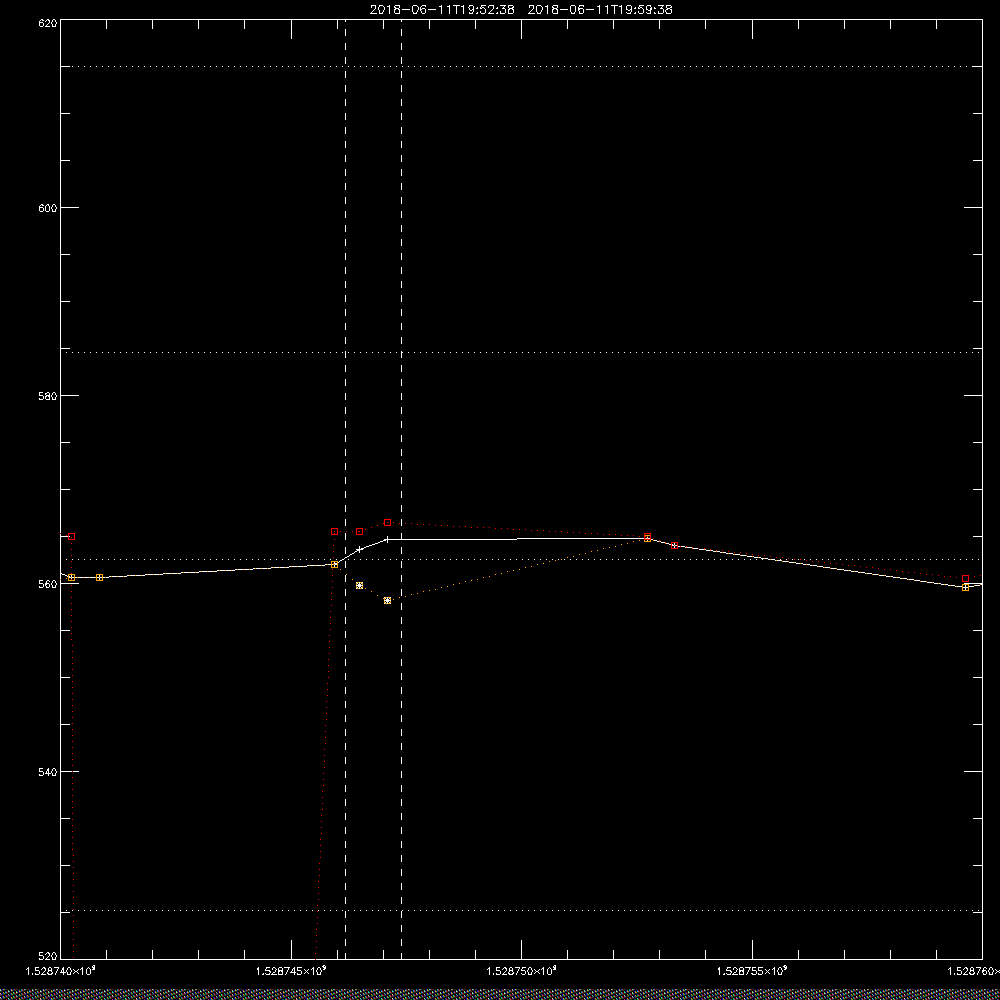Click x-axis label 1.528740×10⁹
The height and width of the screenshot is (1000, 1000).
point(61,971)
